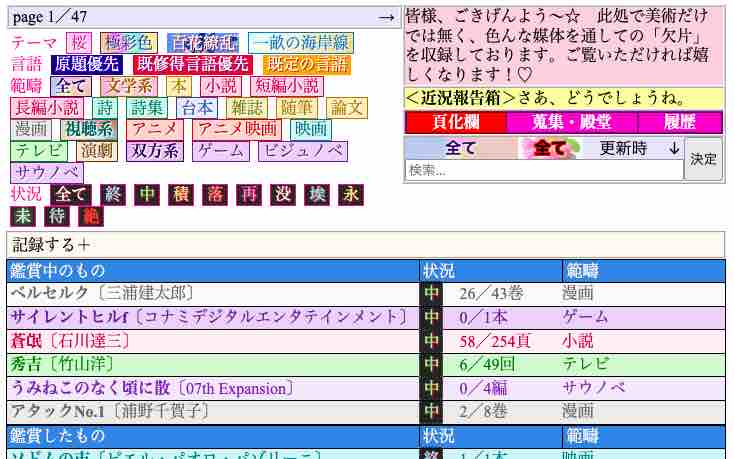Filter by the 終 status badge
Image resolution: width=734 pixels, height=459 pixels.
pos(113,195)
